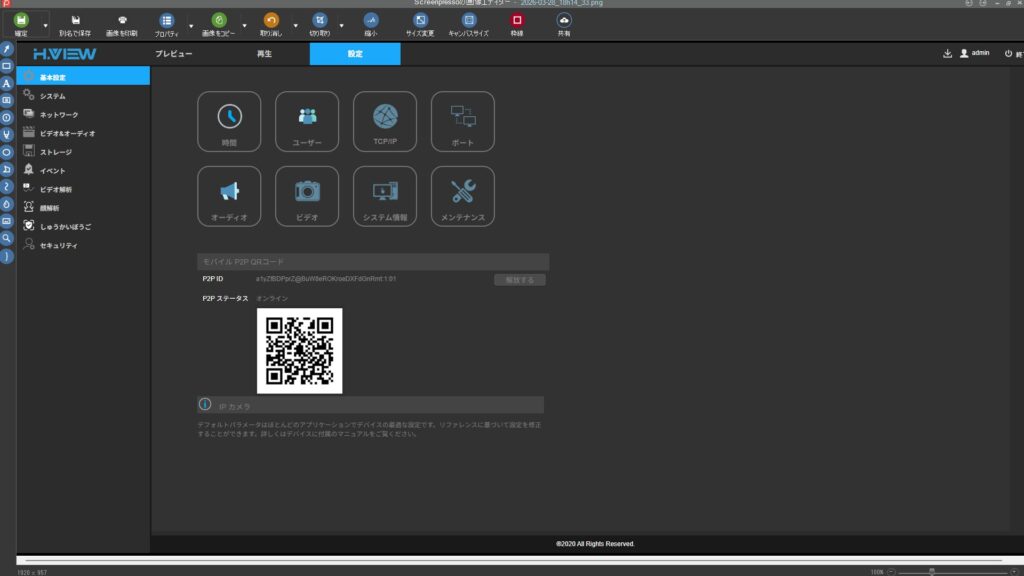Switch to the プレビュー tab

click(x=173, y=53)
